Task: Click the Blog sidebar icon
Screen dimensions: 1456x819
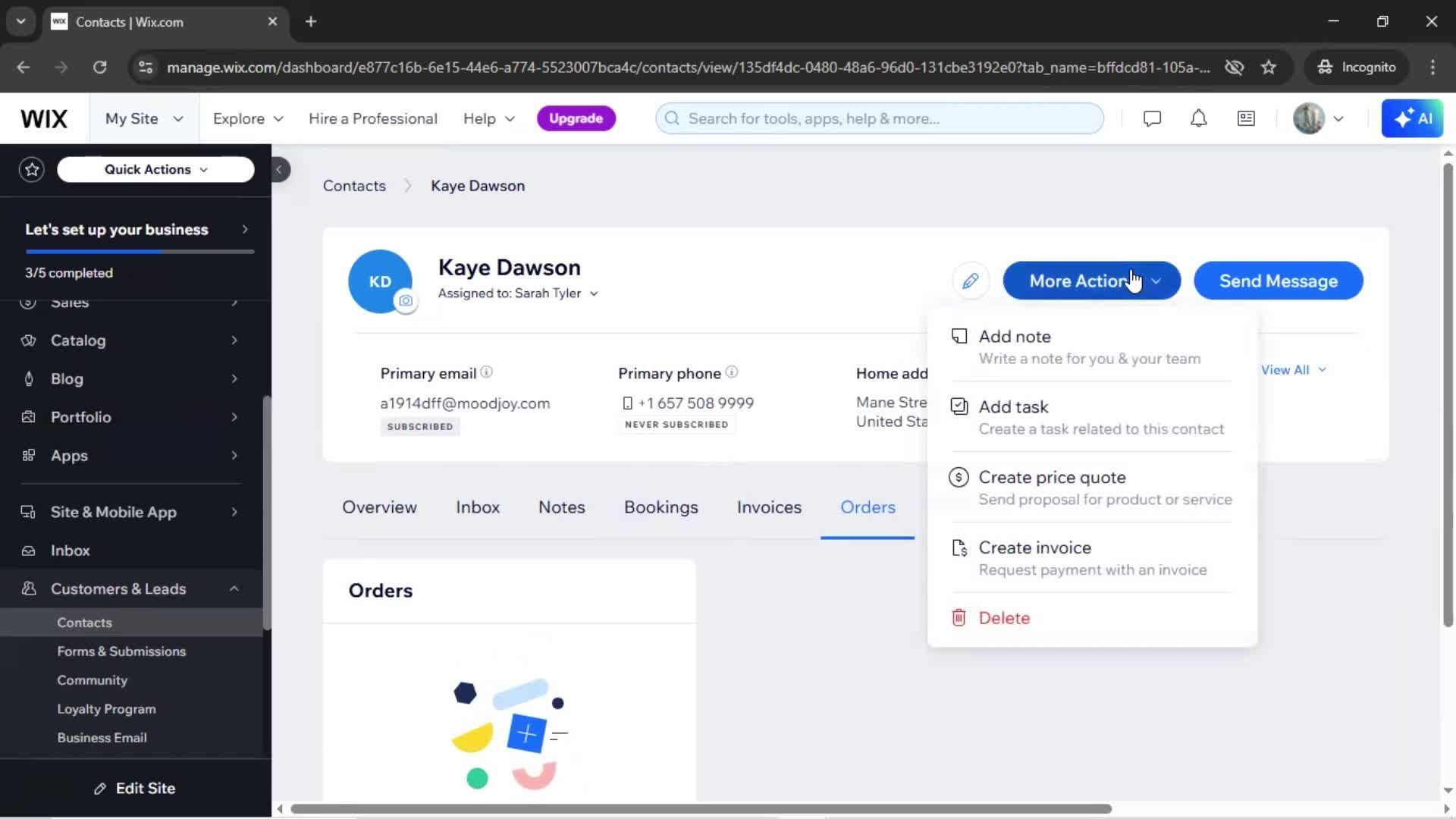Action: coord(29,378)
